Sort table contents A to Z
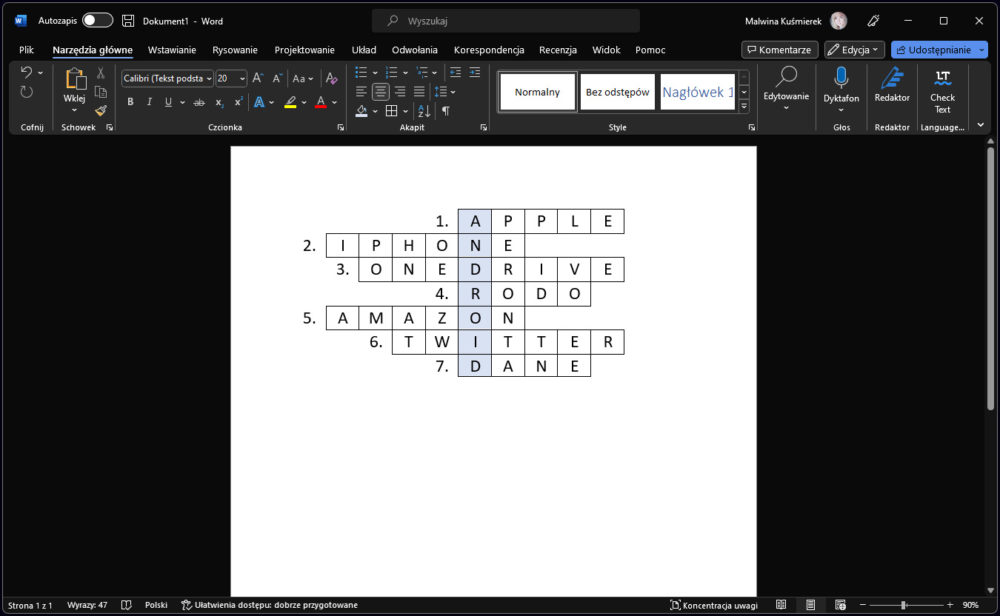 tap(424, 112)
